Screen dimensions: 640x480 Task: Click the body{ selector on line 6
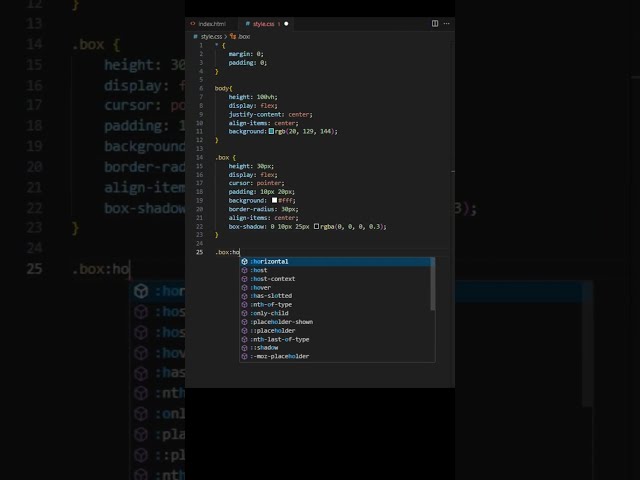[223, 88]
